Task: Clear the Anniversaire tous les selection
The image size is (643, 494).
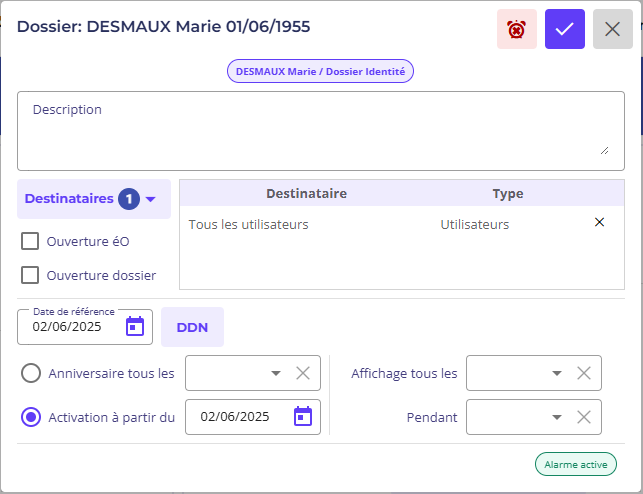Action: 303,373
